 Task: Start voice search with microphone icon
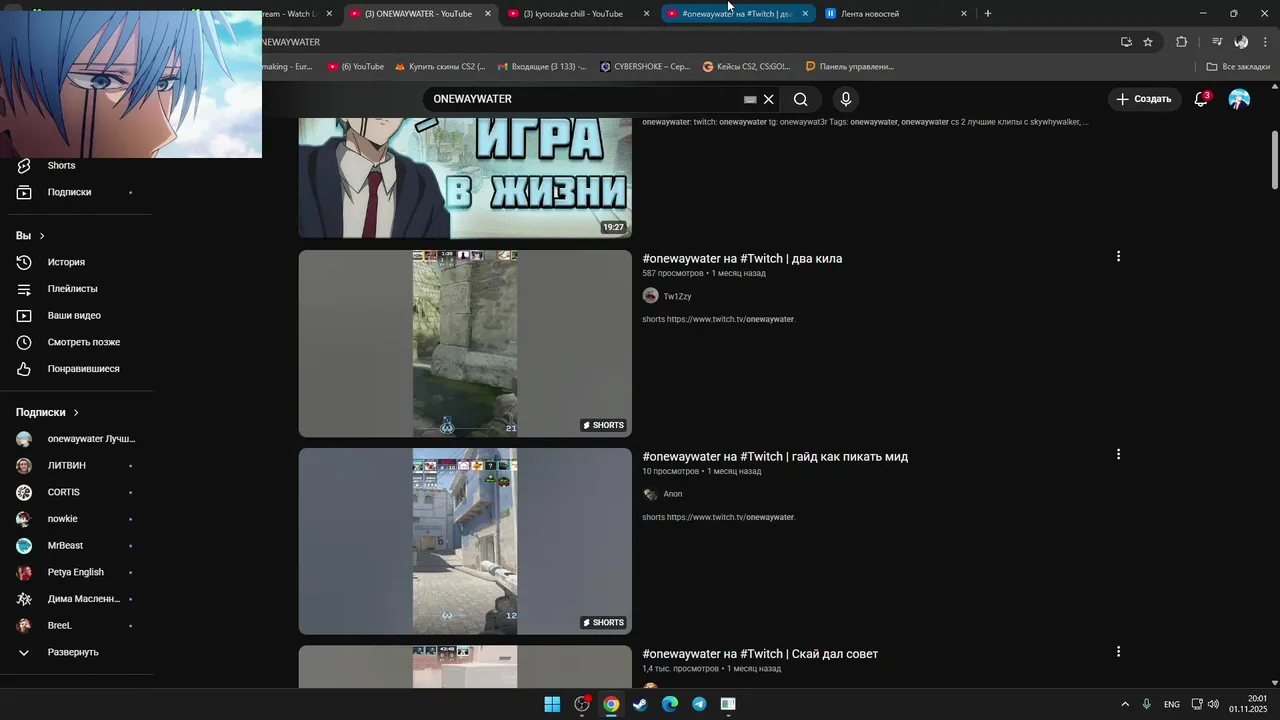[846, 99]
